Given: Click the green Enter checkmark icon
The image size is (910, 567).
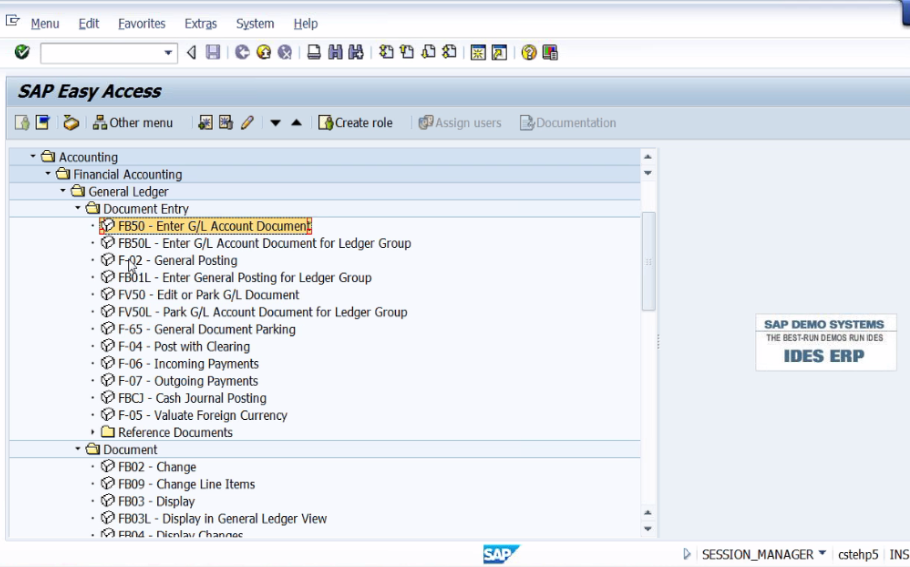Looking at the screenshot, I should pos(22,52).
